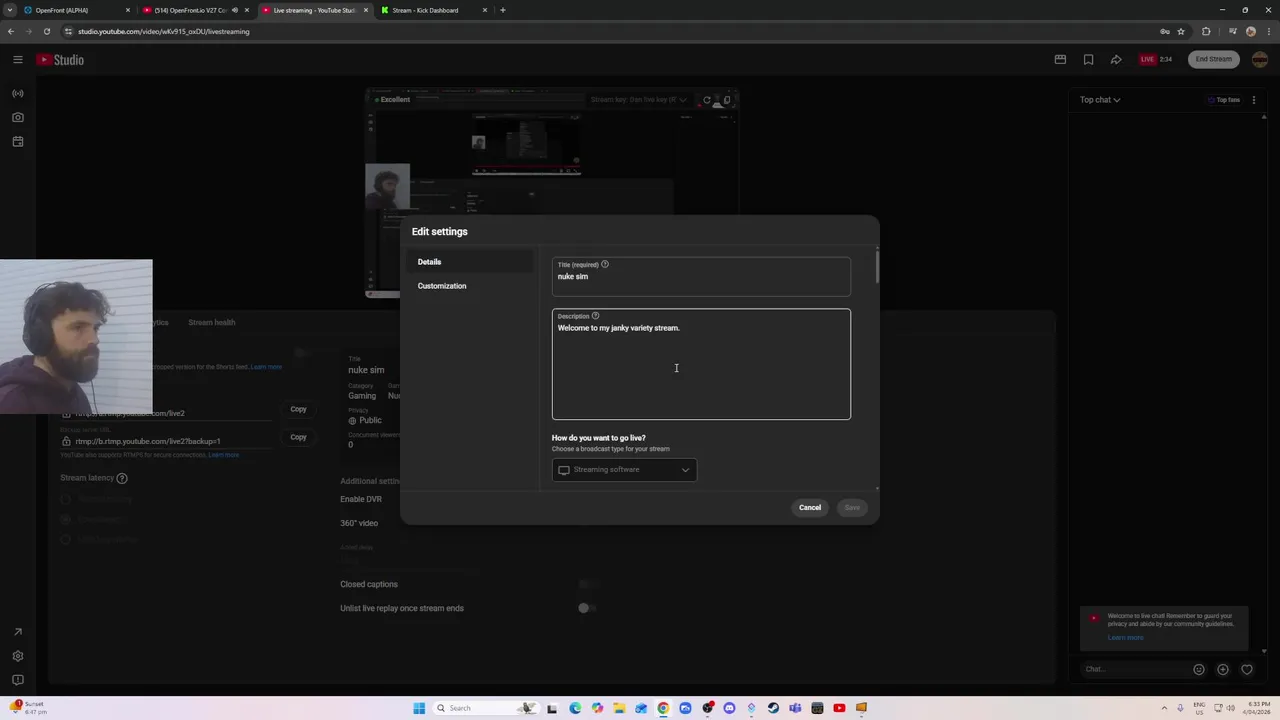Open the Chrome three-dot menu

click(x=1267, y=31)
